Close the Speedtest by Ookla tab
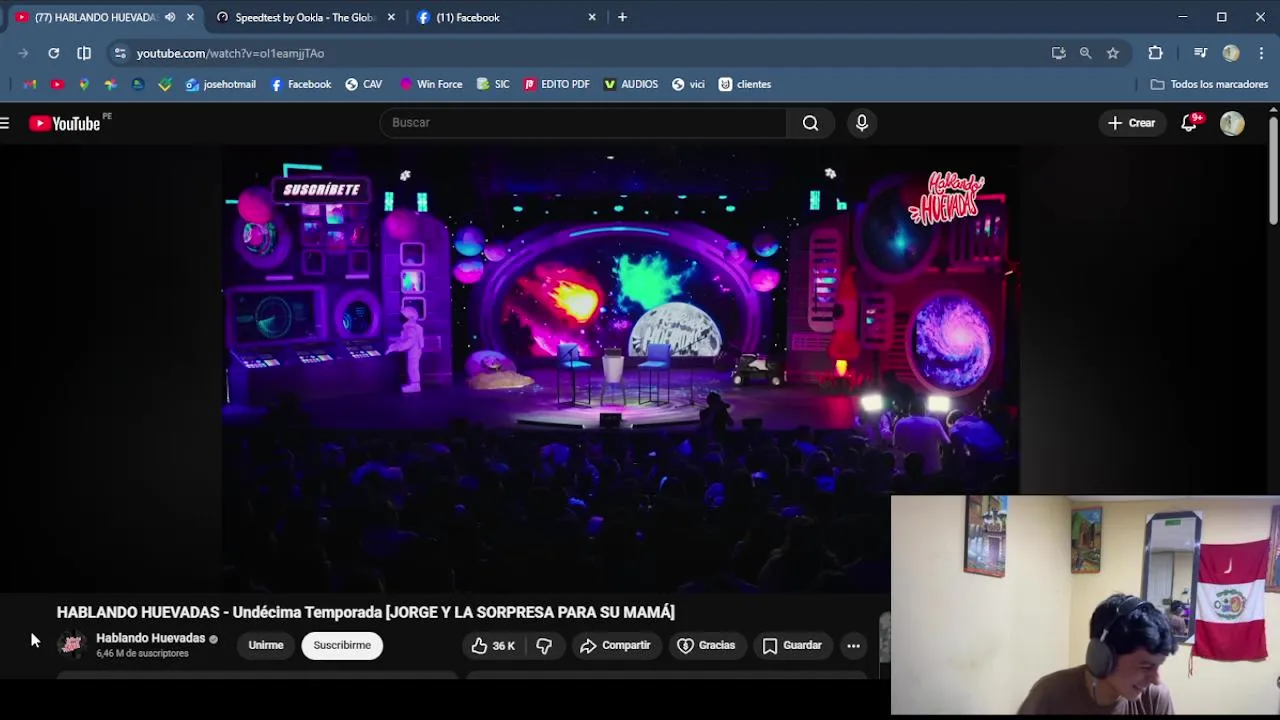 pos(391,17)
